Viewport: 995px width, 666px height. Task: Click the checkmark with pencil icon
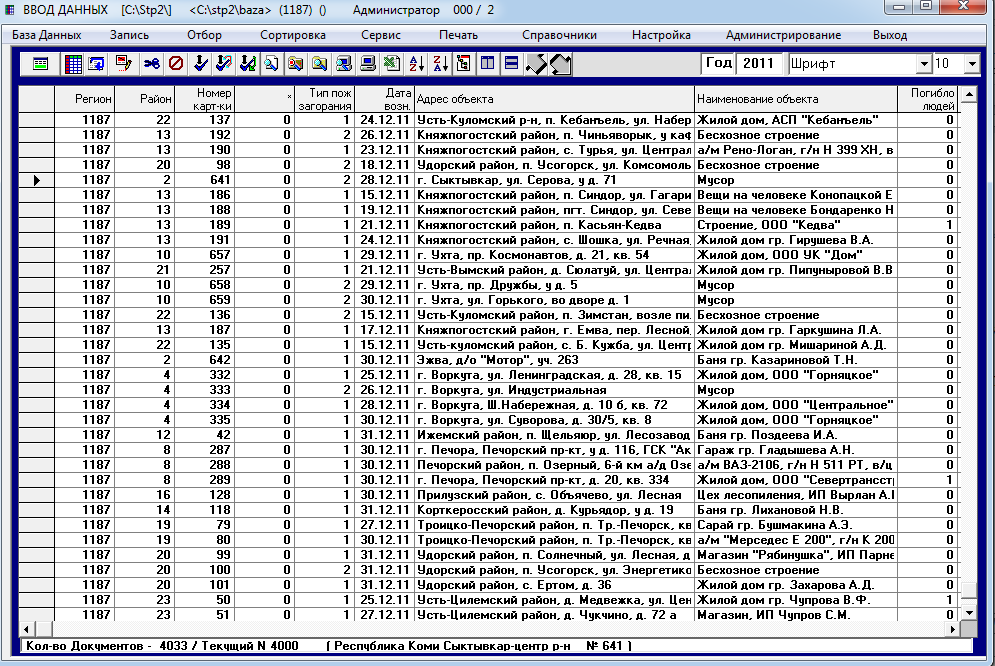point(224,63)
